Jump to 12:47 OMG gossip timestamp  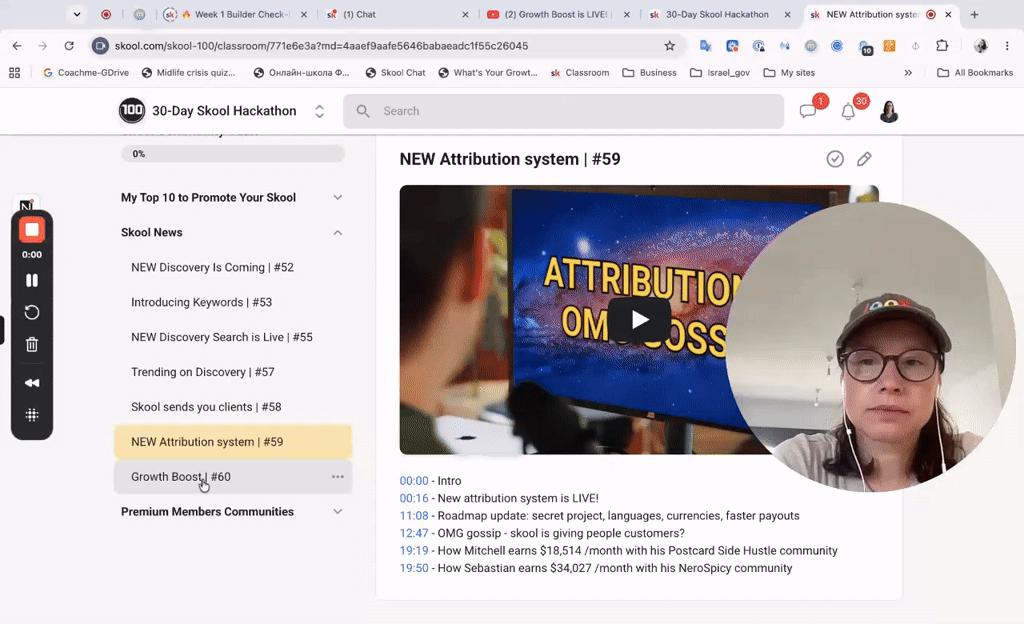pyautogui.click(x=413, y=533)
